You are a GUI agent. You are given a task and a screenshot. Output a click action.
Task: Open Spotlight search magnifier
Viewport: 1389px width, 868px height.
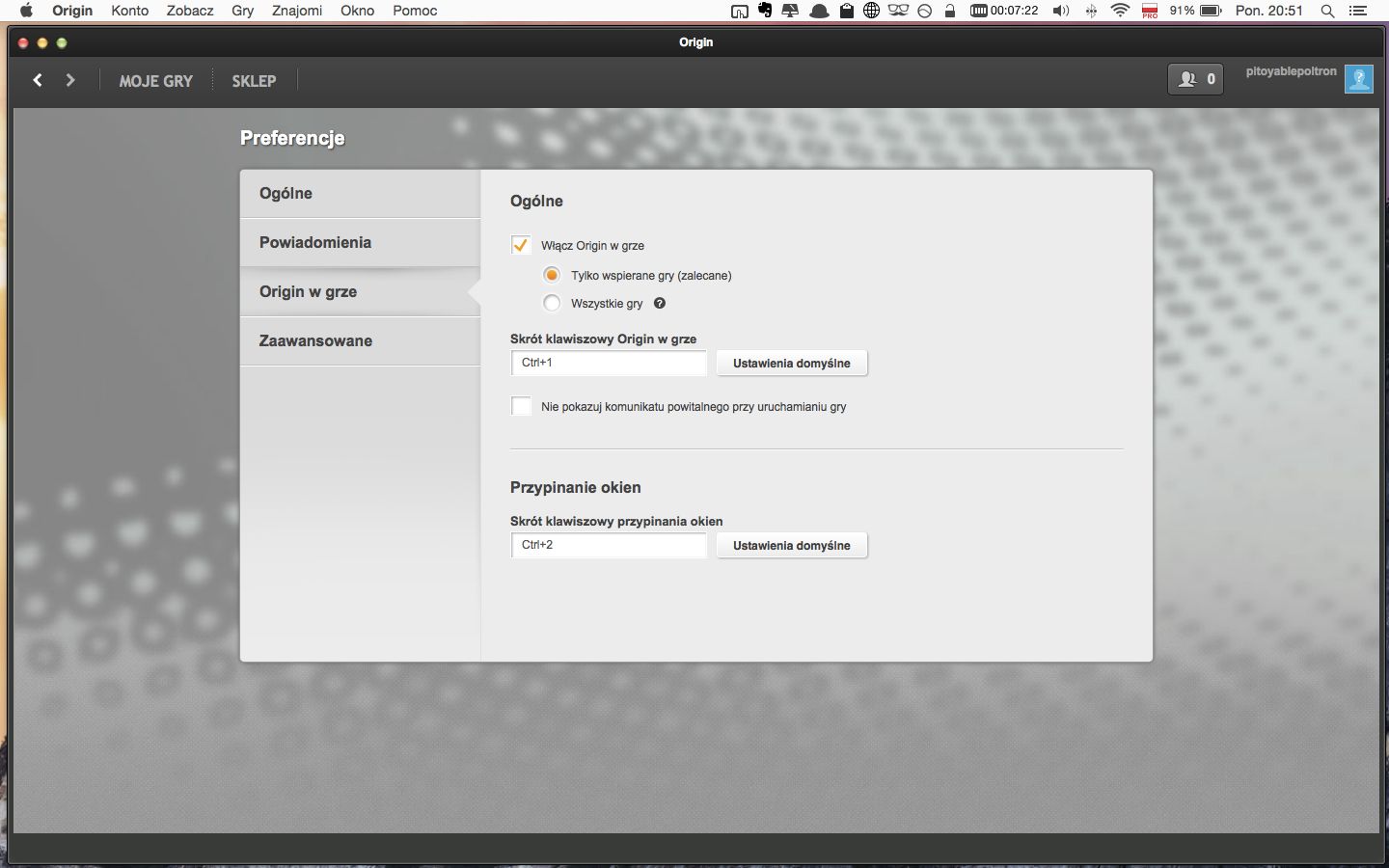pyautogui.click(x=1327, y=11)
